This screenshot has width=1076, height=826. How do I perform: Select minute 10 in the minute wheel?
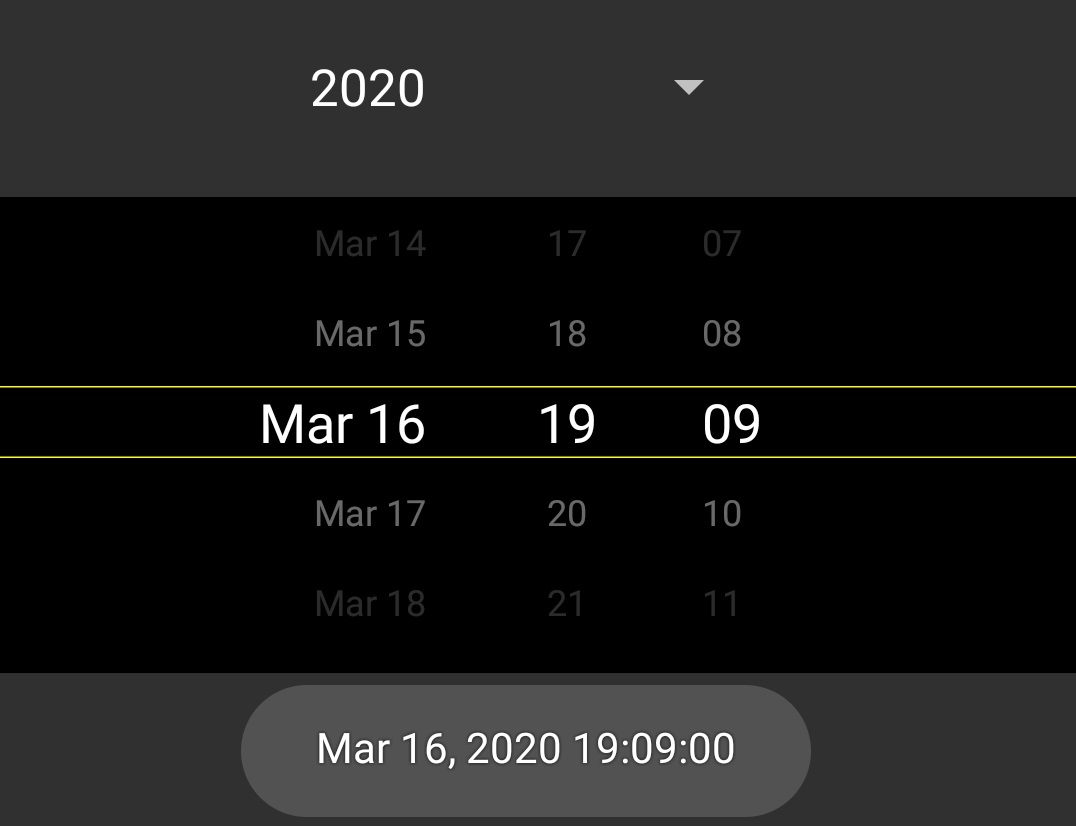point(722,513)
